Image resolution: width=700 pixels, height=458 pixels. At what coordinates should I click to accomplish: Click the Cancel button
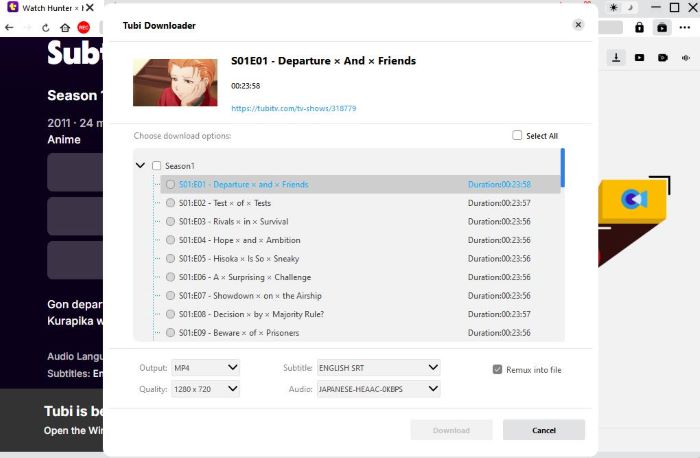[x=543, y=430]
